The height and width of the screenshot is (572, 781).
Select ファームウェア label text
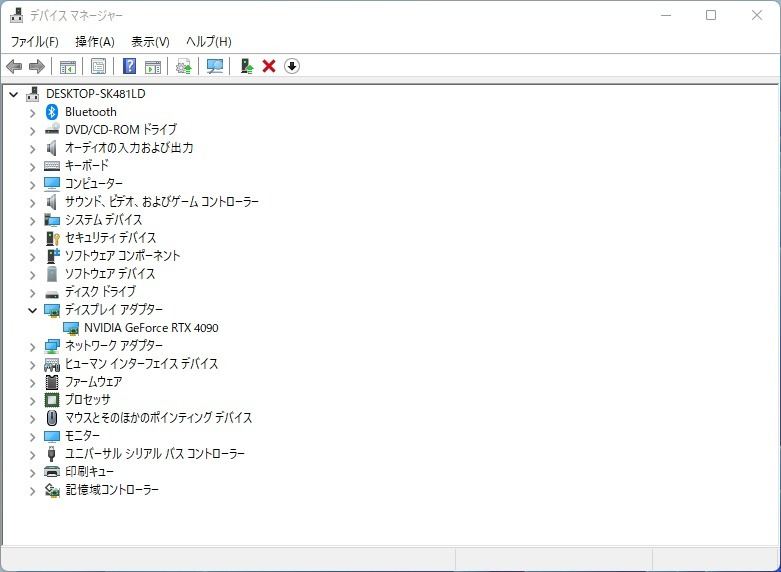(x=94, y=382)
